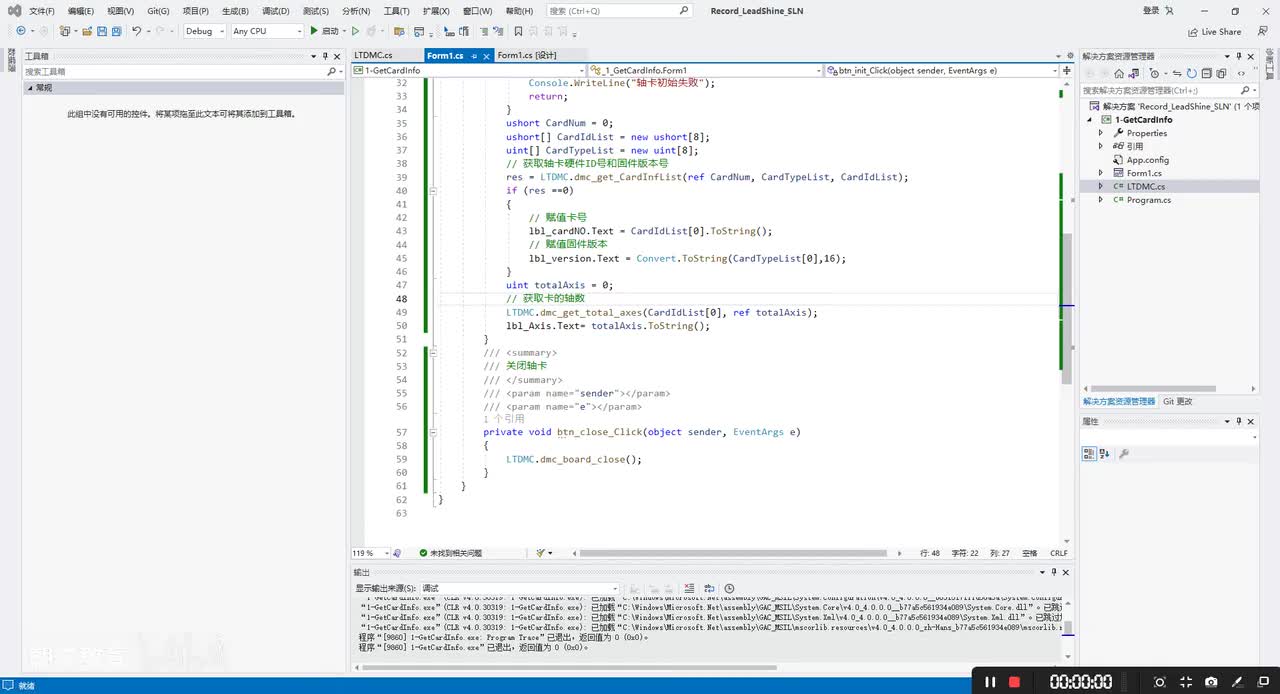Open the 生成(B) build menu
The width and height of the screenshot is (1280, 694).
point(235,11)
